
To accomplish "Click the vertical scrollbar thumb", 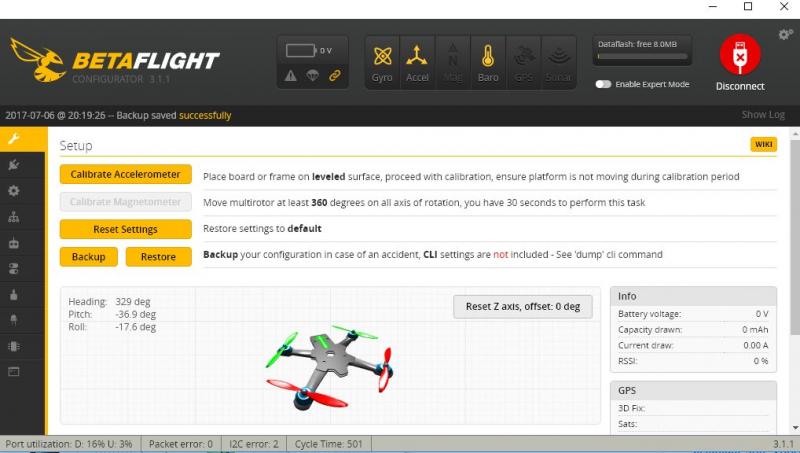I will click(795, 237).
